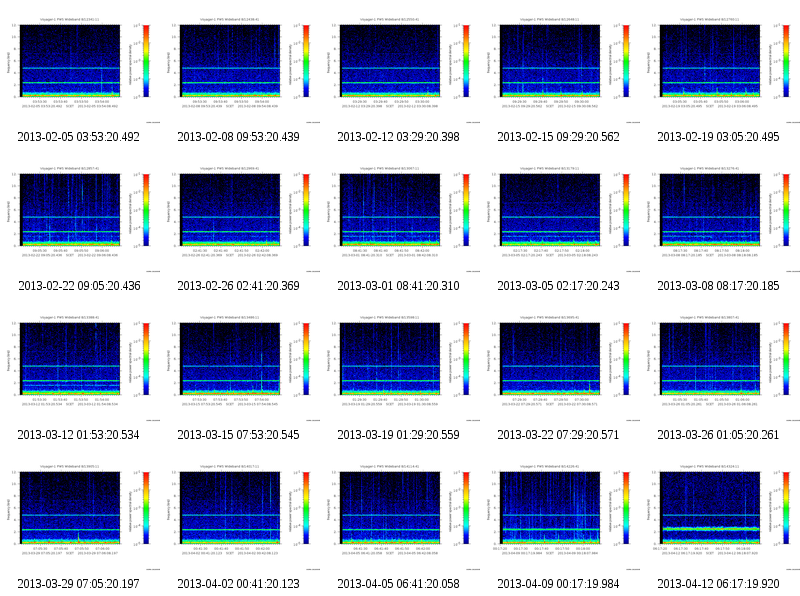This screenshot has width=800, height=596.
Task: Click the caption text 2013-02-05 03:53:20.492
Action: 79,137
